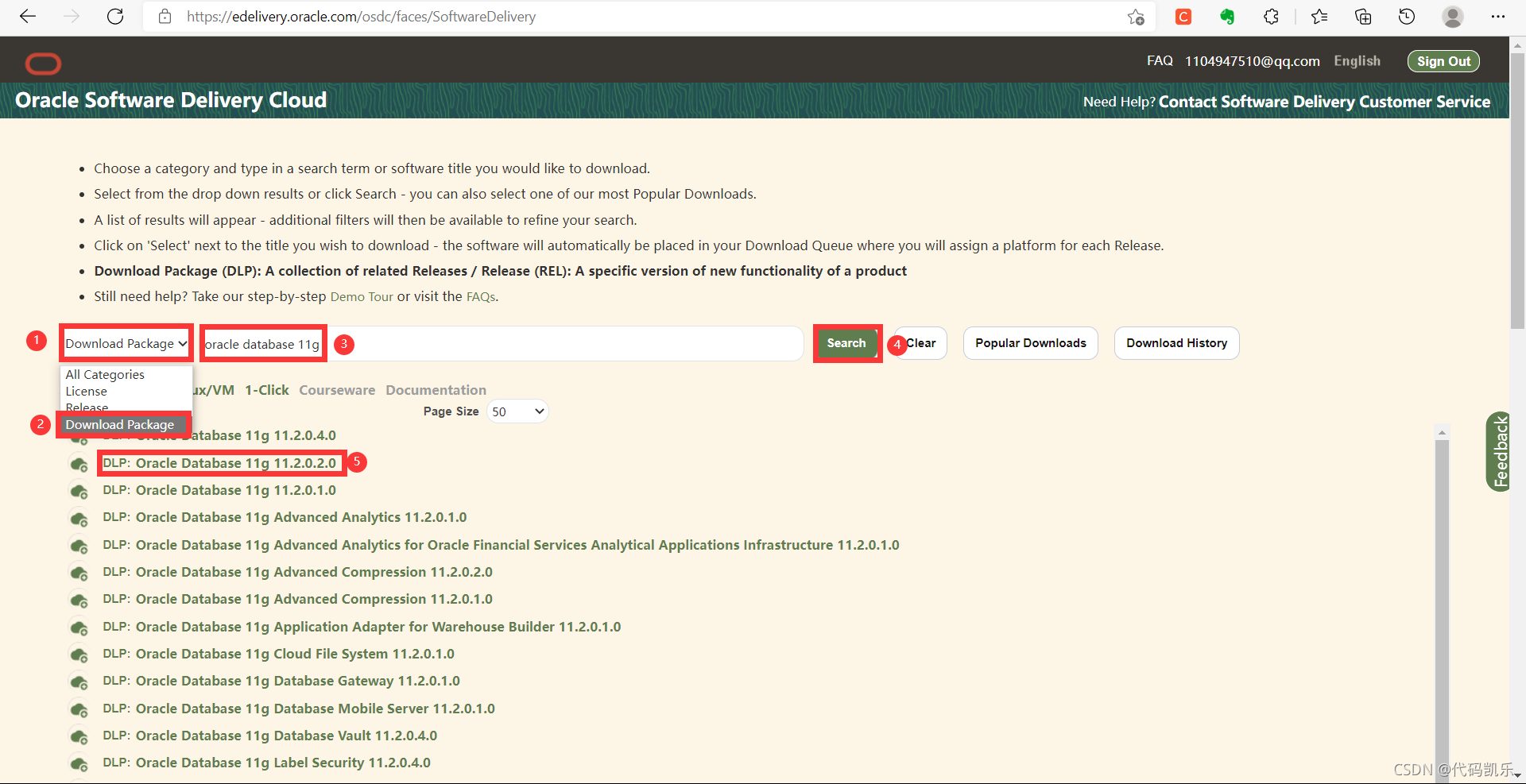Click the Sign Out button
The image size is (1526, 784).
coord(1443,61)
